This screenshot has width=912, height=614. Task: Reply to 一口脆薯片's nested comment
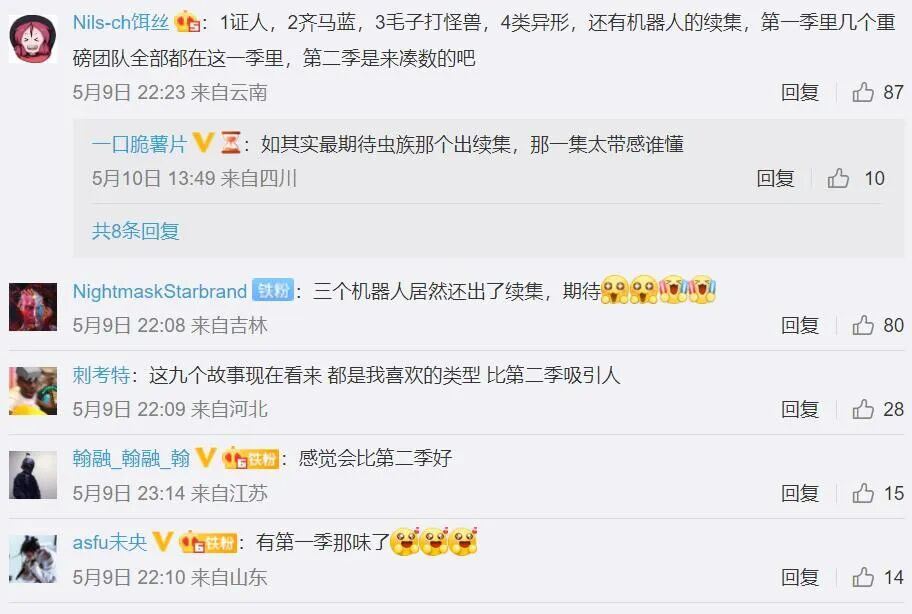(775, 178)
